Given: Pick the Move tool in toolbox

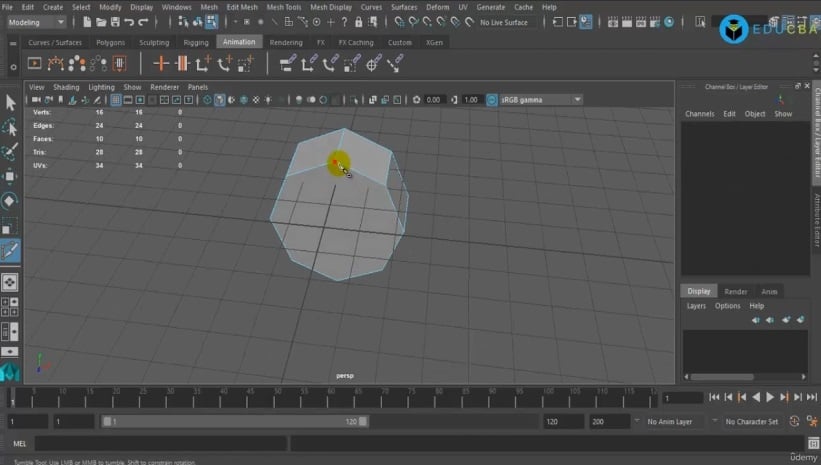Looking at the screenshot, I should click(9, 176).
